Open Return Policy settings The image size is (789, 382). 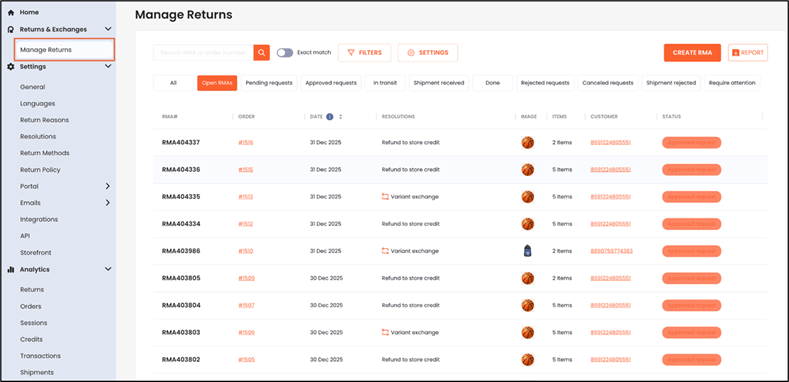click(40, 170)
